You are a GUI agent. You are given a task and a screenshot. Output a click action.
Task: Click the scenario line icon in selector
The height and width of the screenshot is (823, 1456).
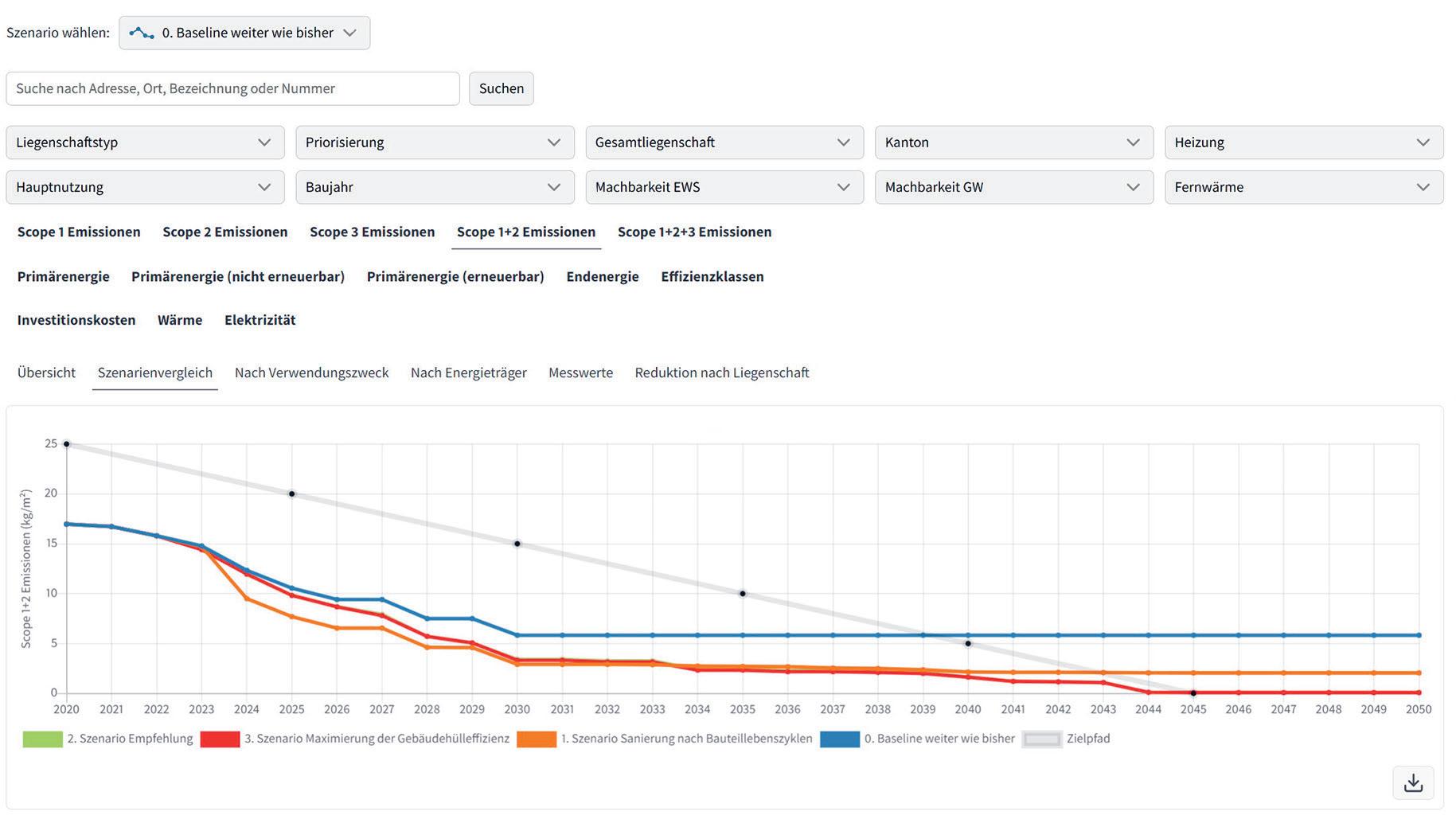click(x=142, y=33)
